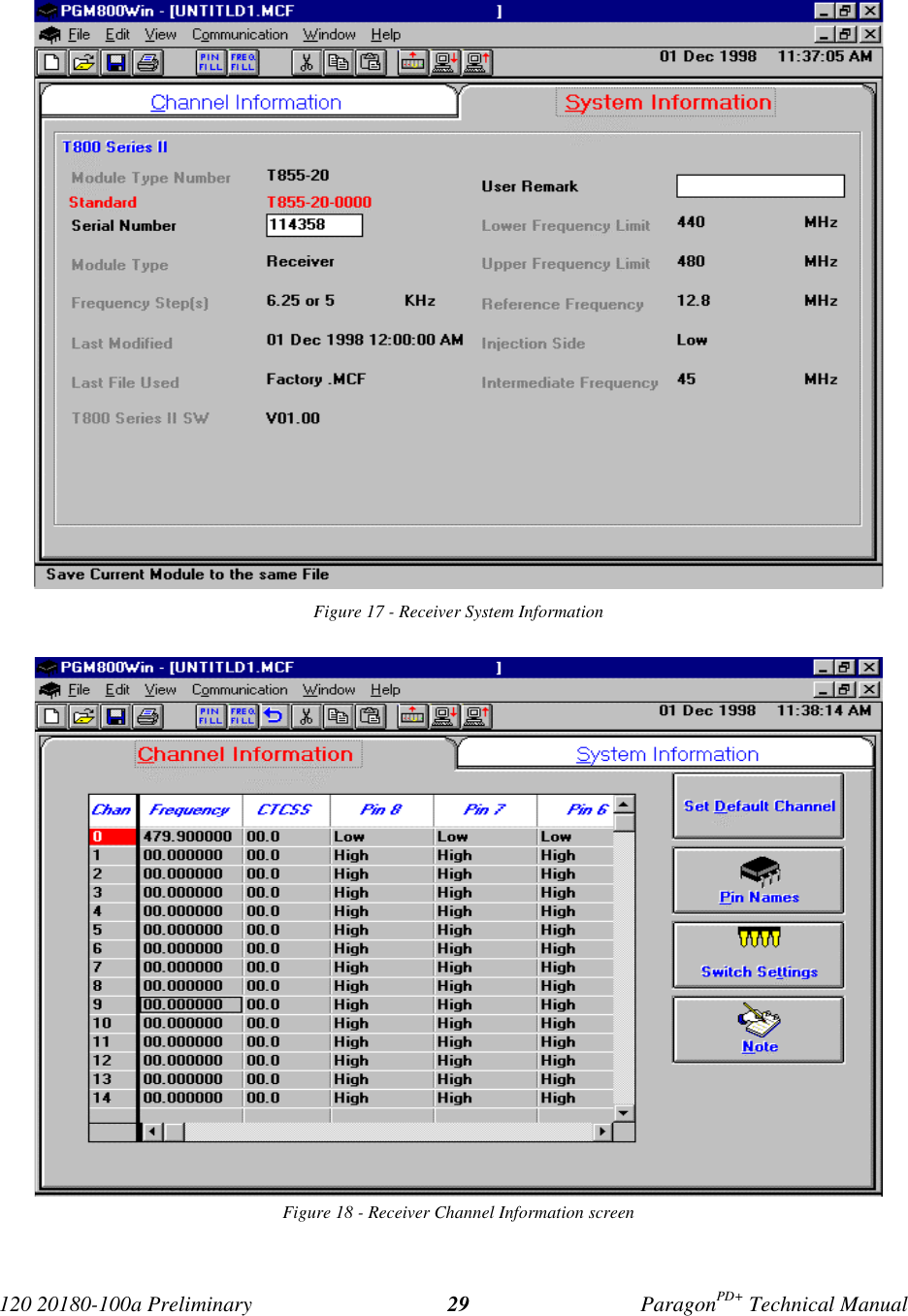Viewport: 908px width, 1316px height.
Task: Open the View menu in the lower window
Action: click(161, 690)
